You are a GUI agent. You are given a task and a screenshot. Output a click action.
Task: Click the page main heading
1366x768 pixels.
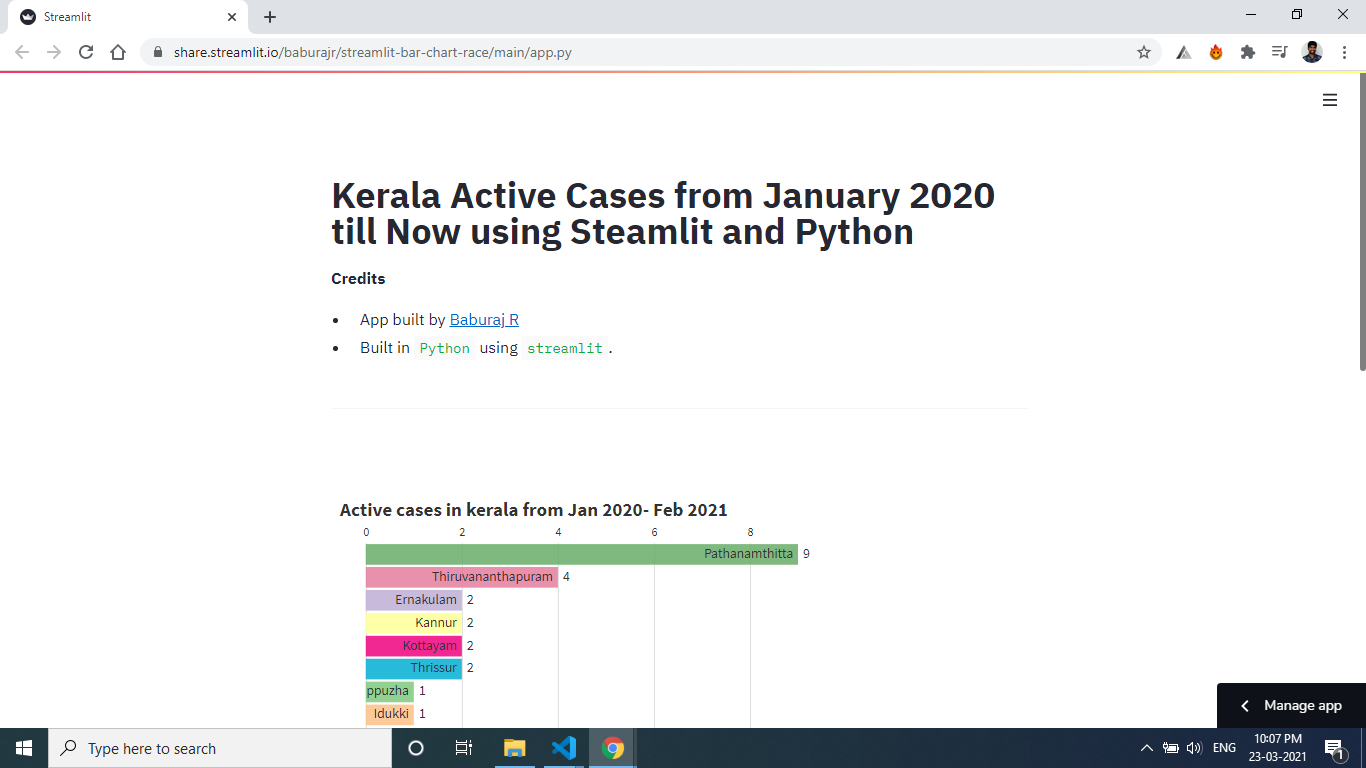click(x=663, y=213)
